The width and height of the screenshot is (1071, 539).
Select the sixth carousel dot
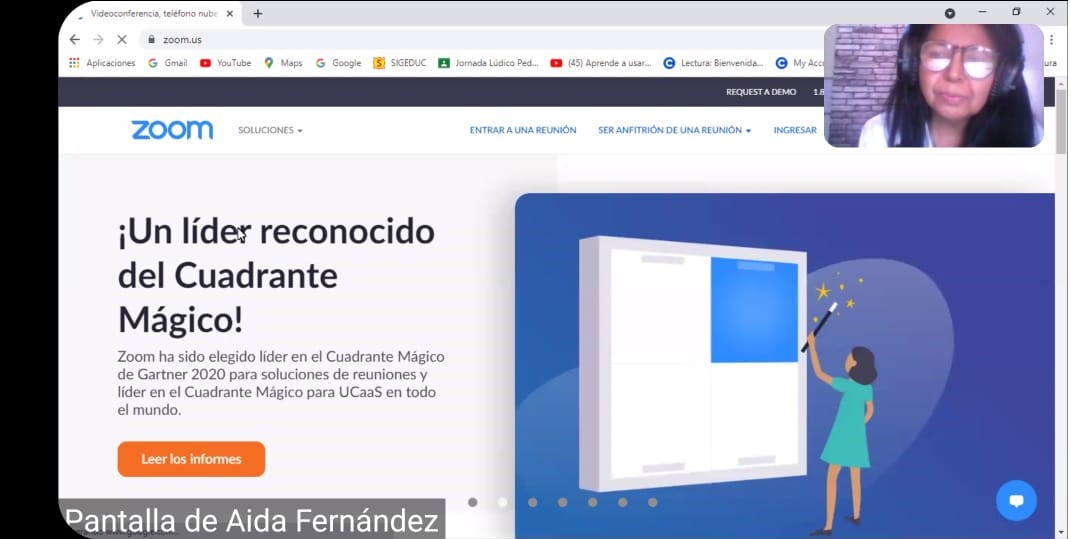[x=623, y=502]
